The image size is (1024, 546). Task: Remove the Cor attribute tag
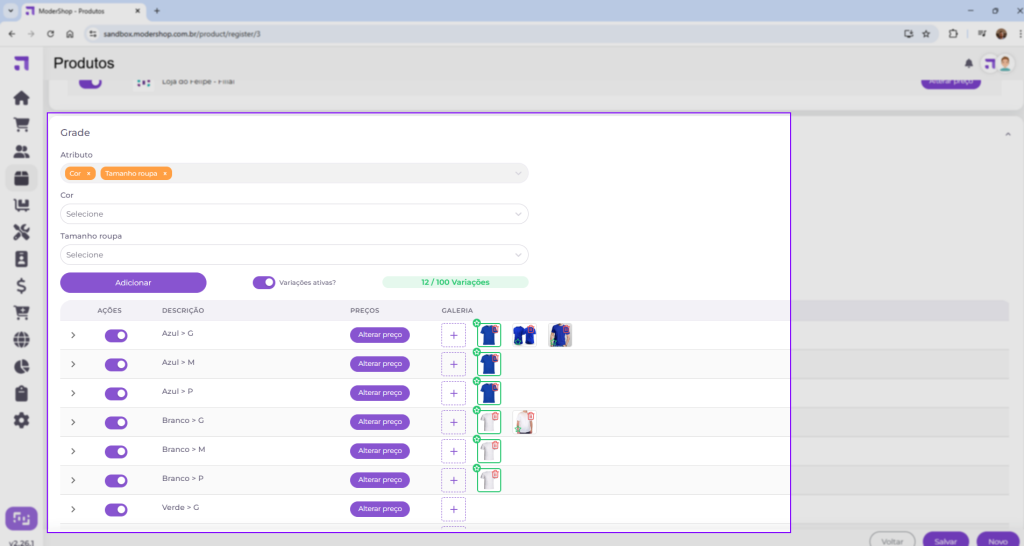pos(88,174)
